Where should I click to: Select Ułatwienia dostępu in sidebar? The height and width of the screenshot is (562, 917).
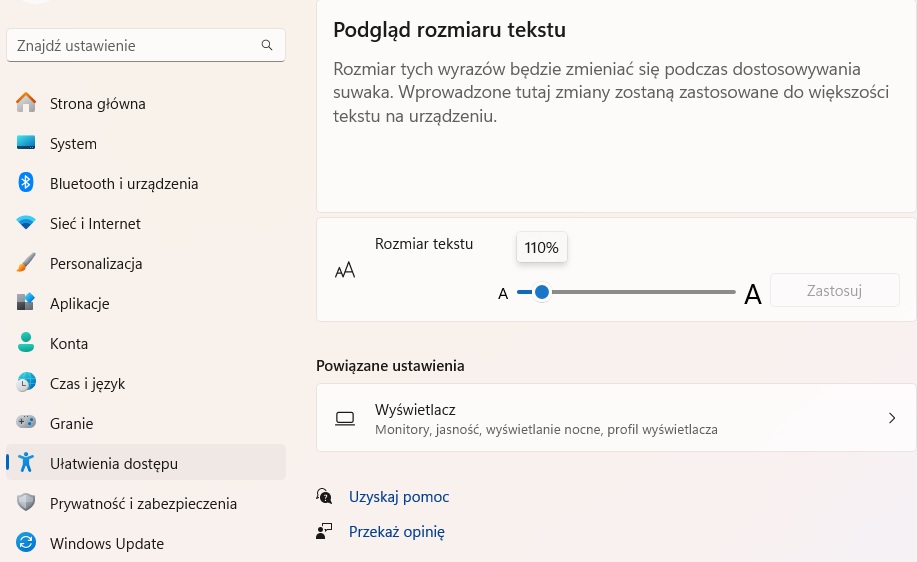[114, 463]
